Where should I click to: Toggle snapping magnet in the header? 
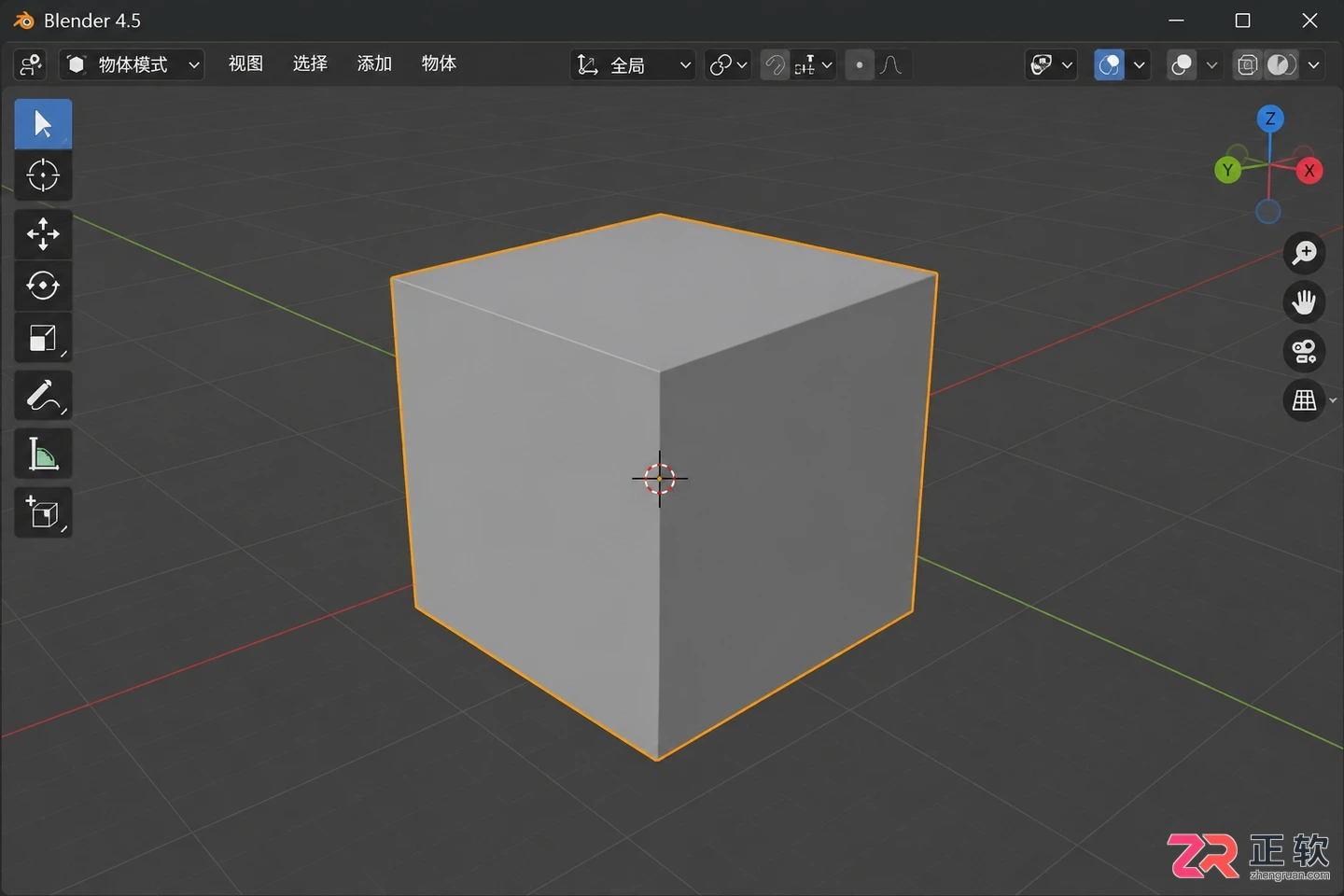point(775,64)
